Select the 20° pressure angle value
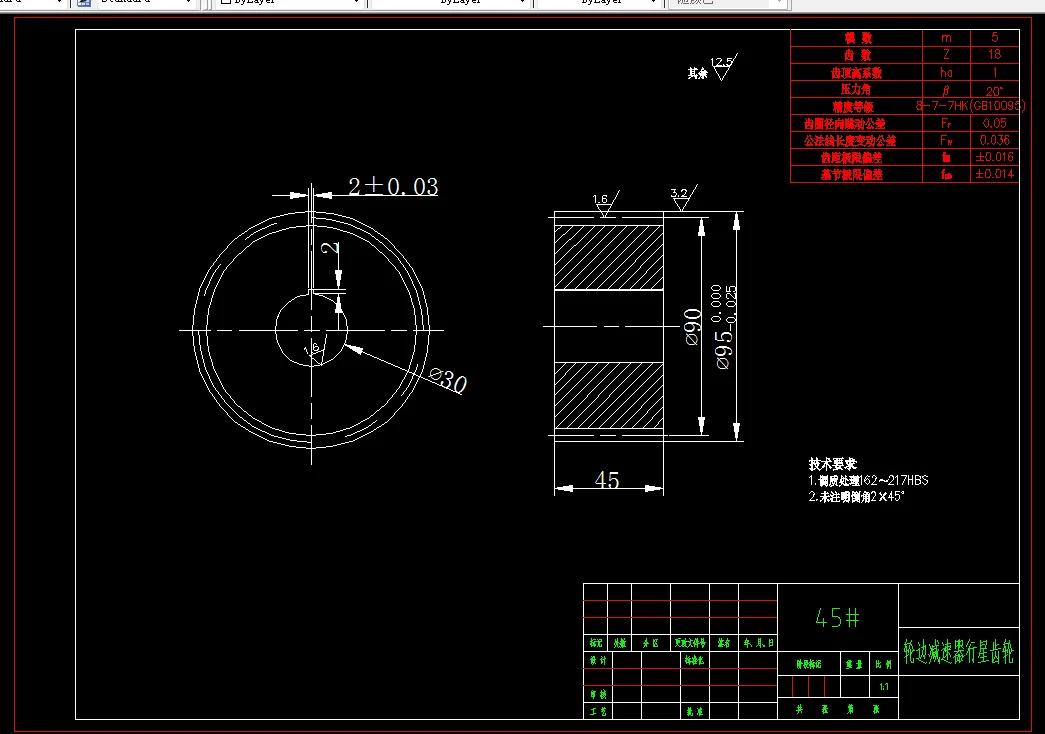Screen dimensions: 1045x734 [994, 91]
